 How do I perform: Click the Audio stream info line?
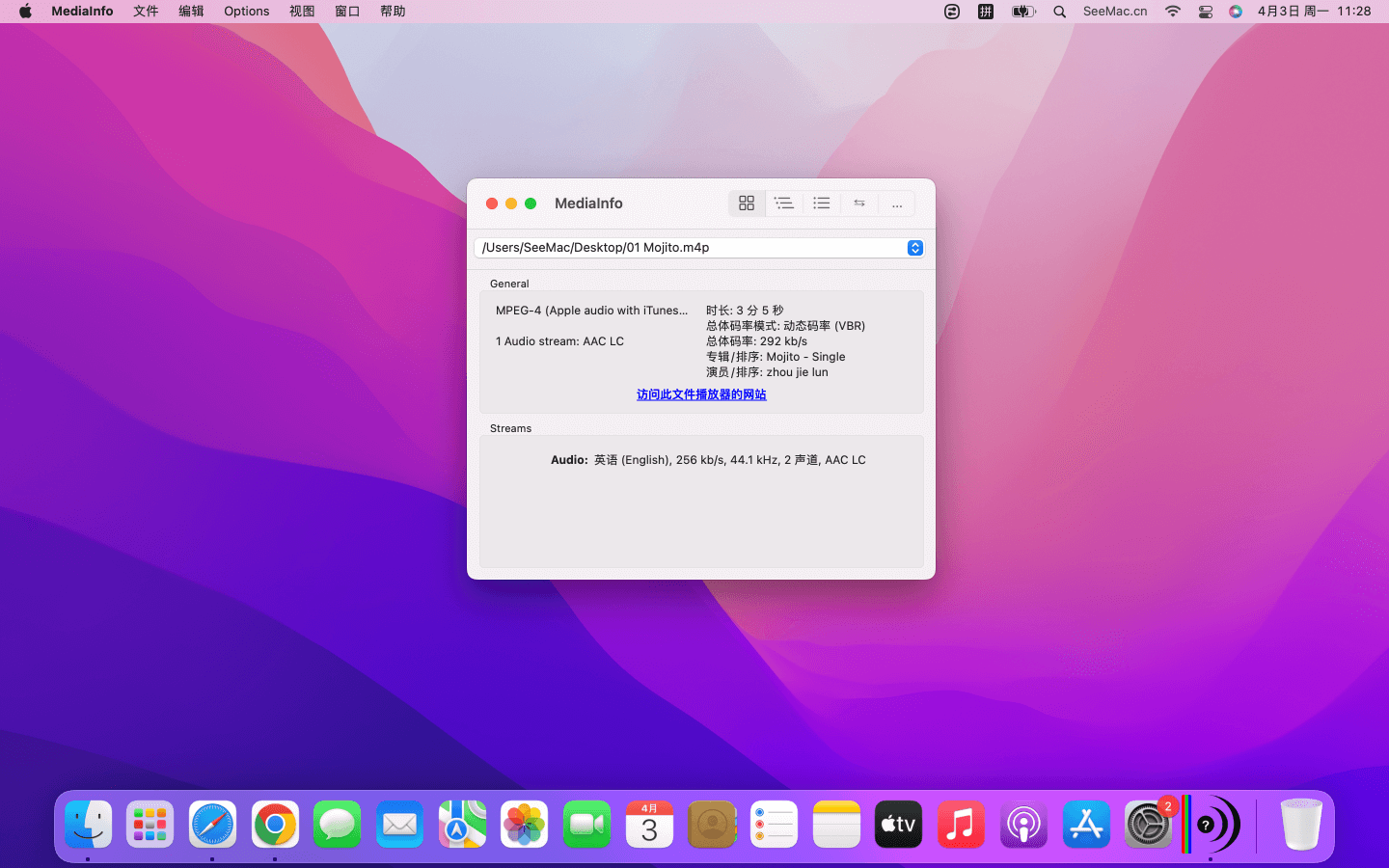(x=708, y=460)
